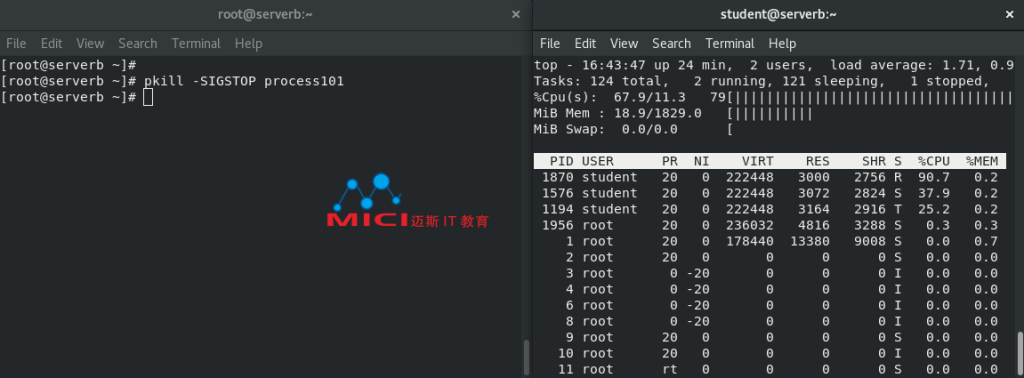Image resolution: width=1024 pixels, height=378 pixels.
Task: Click the MiB Mem usage line
Action: click(x=673, y=114)
